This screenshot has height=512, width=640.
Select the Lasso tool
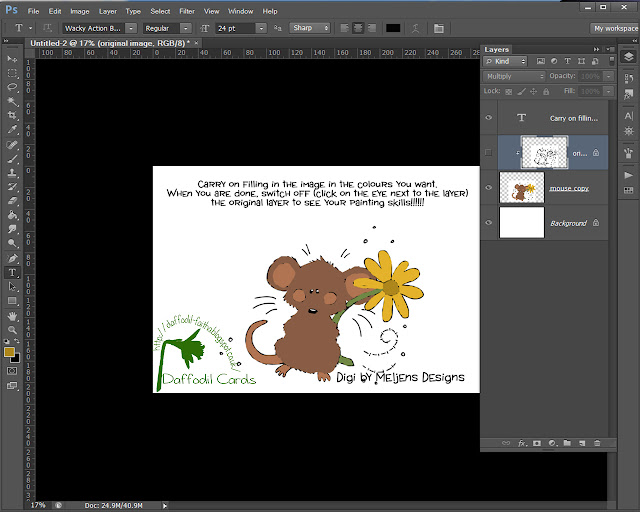point(12,87)
